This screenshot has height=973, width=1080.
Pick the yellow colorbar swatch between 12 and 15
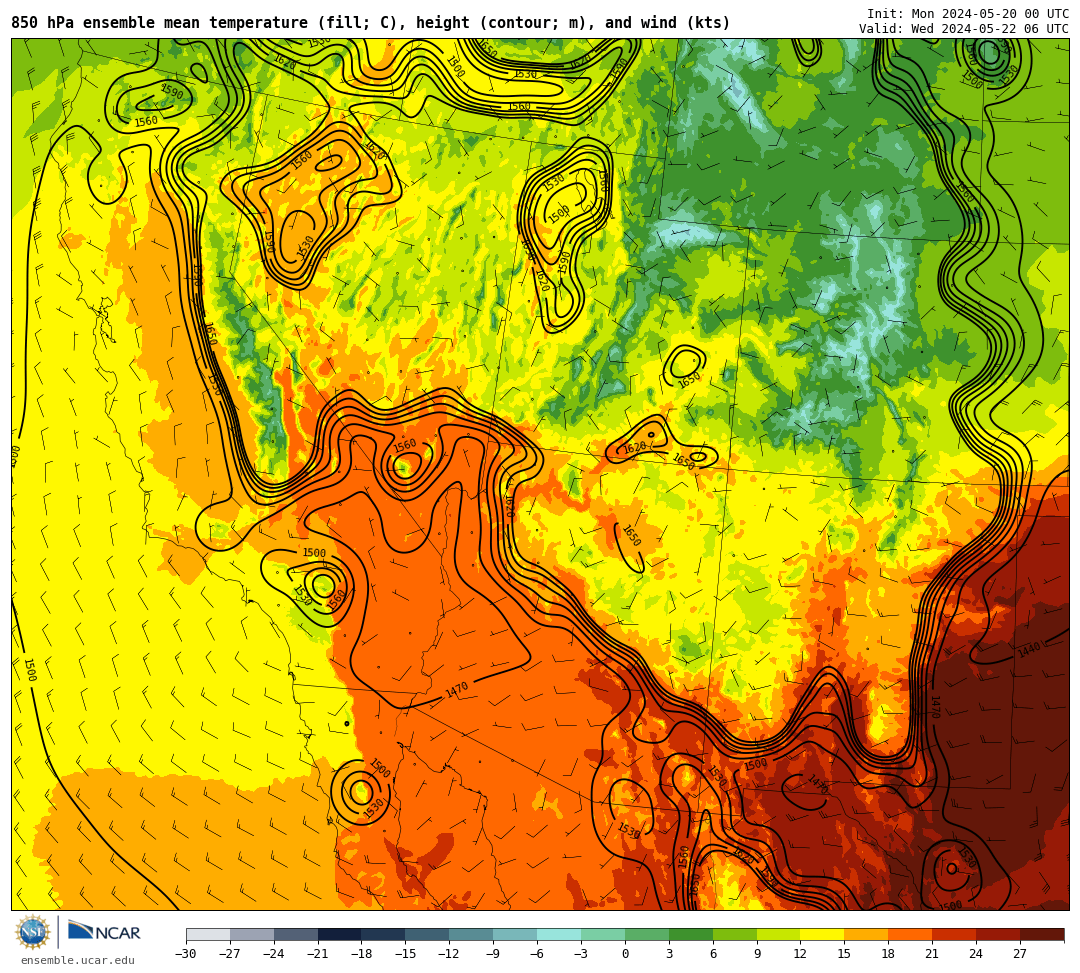[x=823, y=934]
